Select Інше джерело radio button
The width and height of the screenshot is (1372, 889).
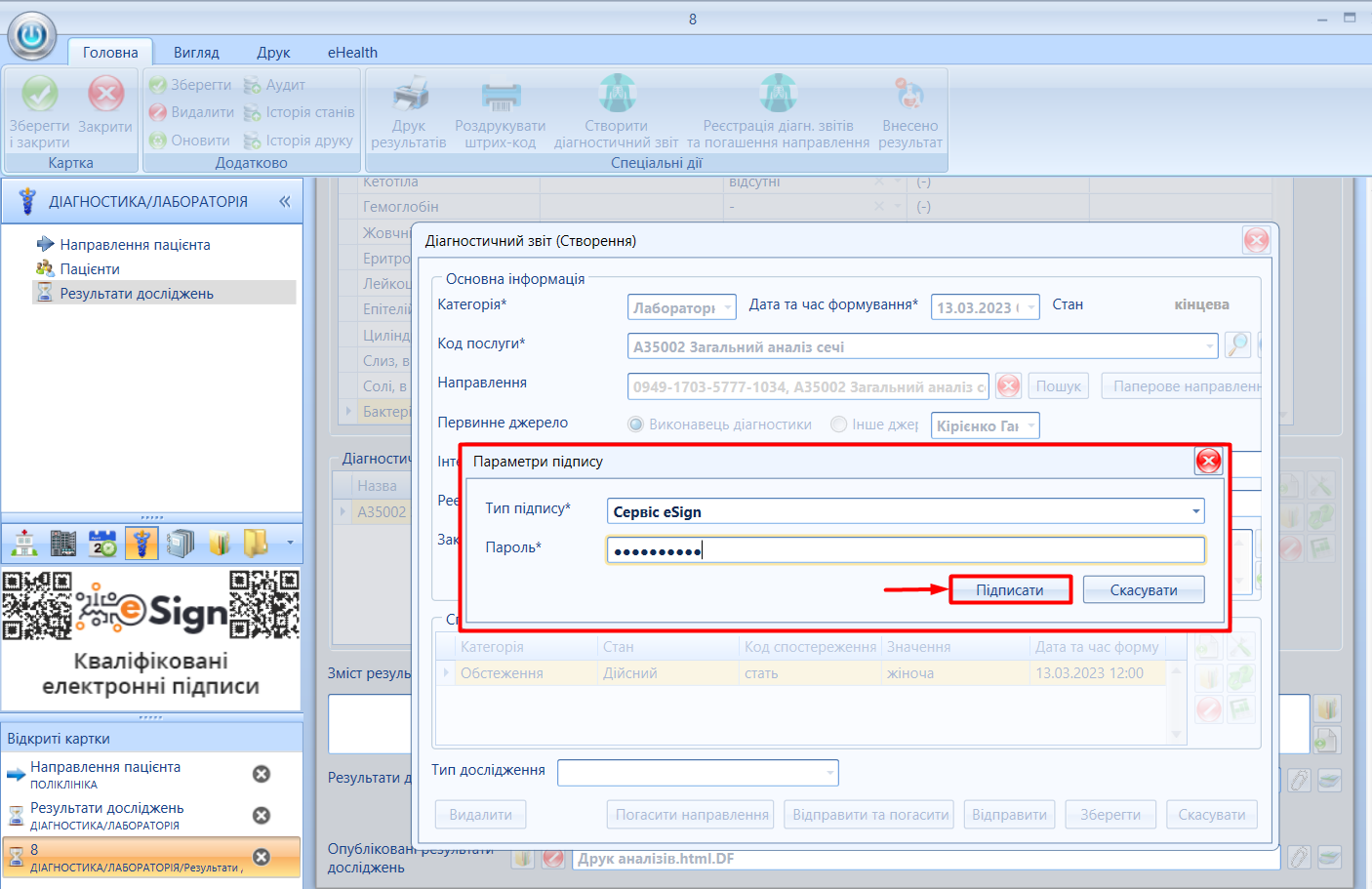pos(838,424)
